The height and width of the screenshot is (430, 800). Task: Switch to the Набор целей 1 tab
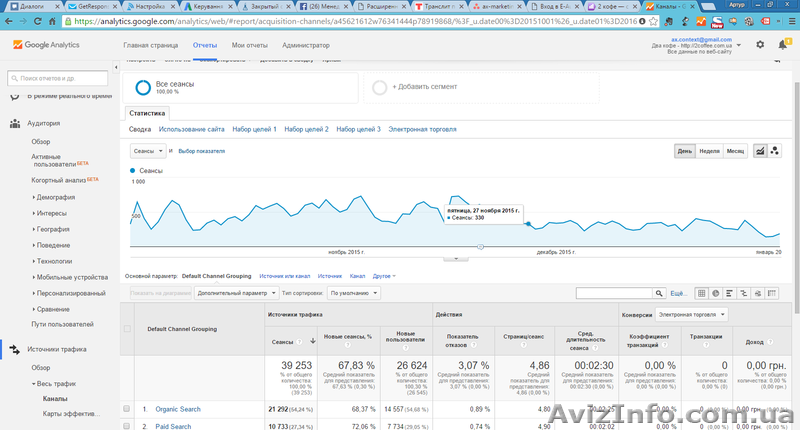[x=254, y=129]
